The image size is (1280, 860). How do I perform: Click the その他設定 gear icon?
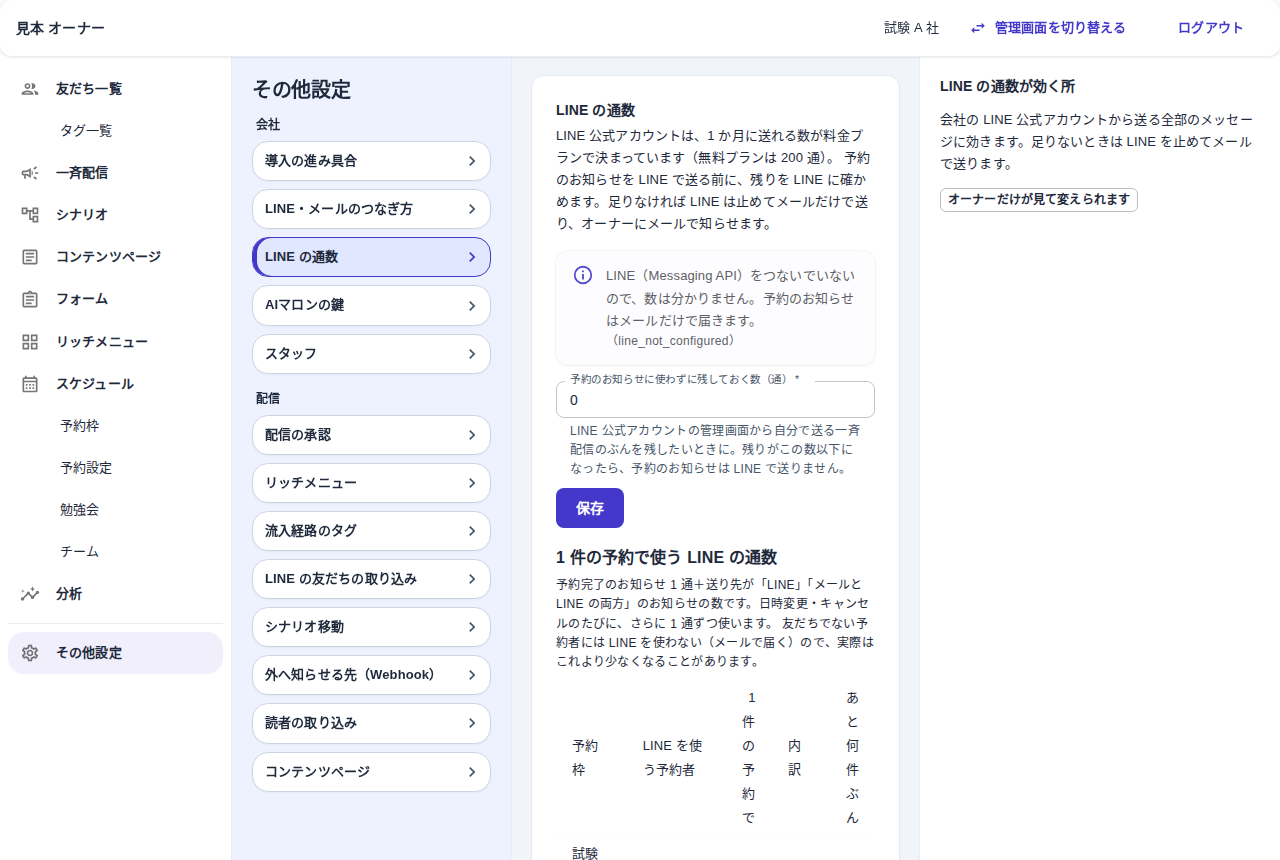coord(30,653)
